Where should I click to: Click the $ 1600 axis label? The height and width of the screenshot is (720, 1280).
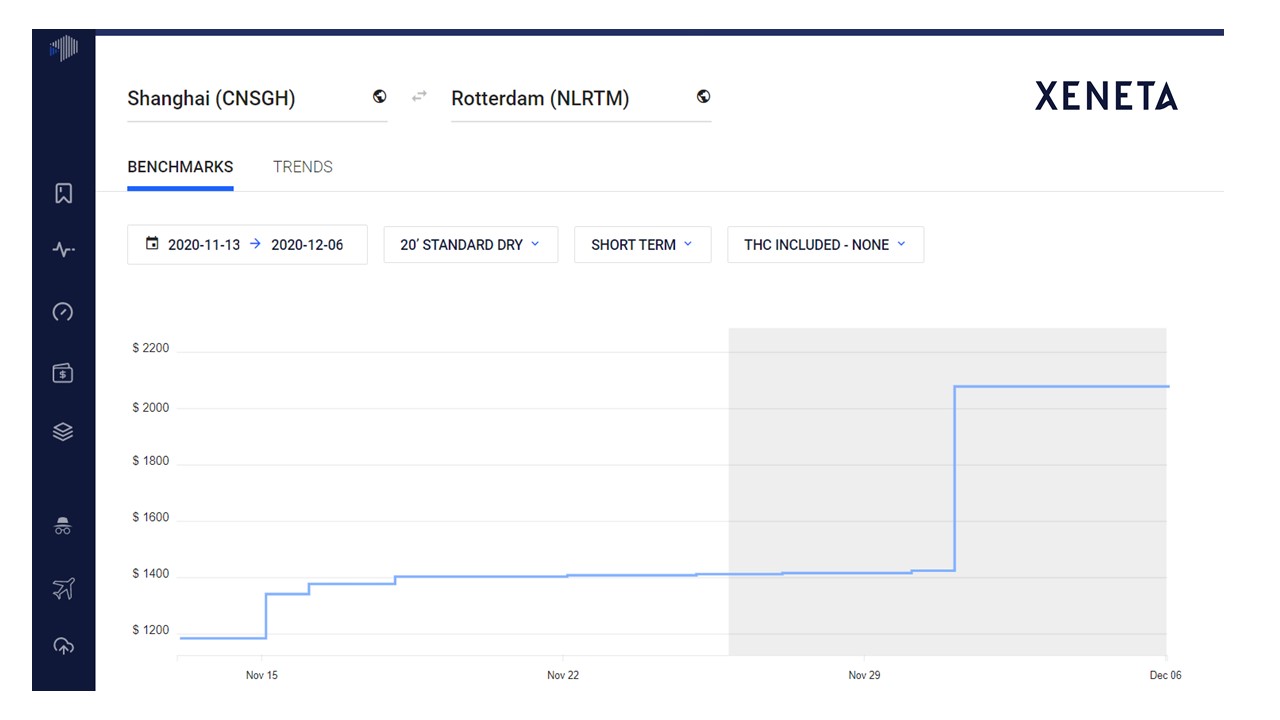[151, 518]
